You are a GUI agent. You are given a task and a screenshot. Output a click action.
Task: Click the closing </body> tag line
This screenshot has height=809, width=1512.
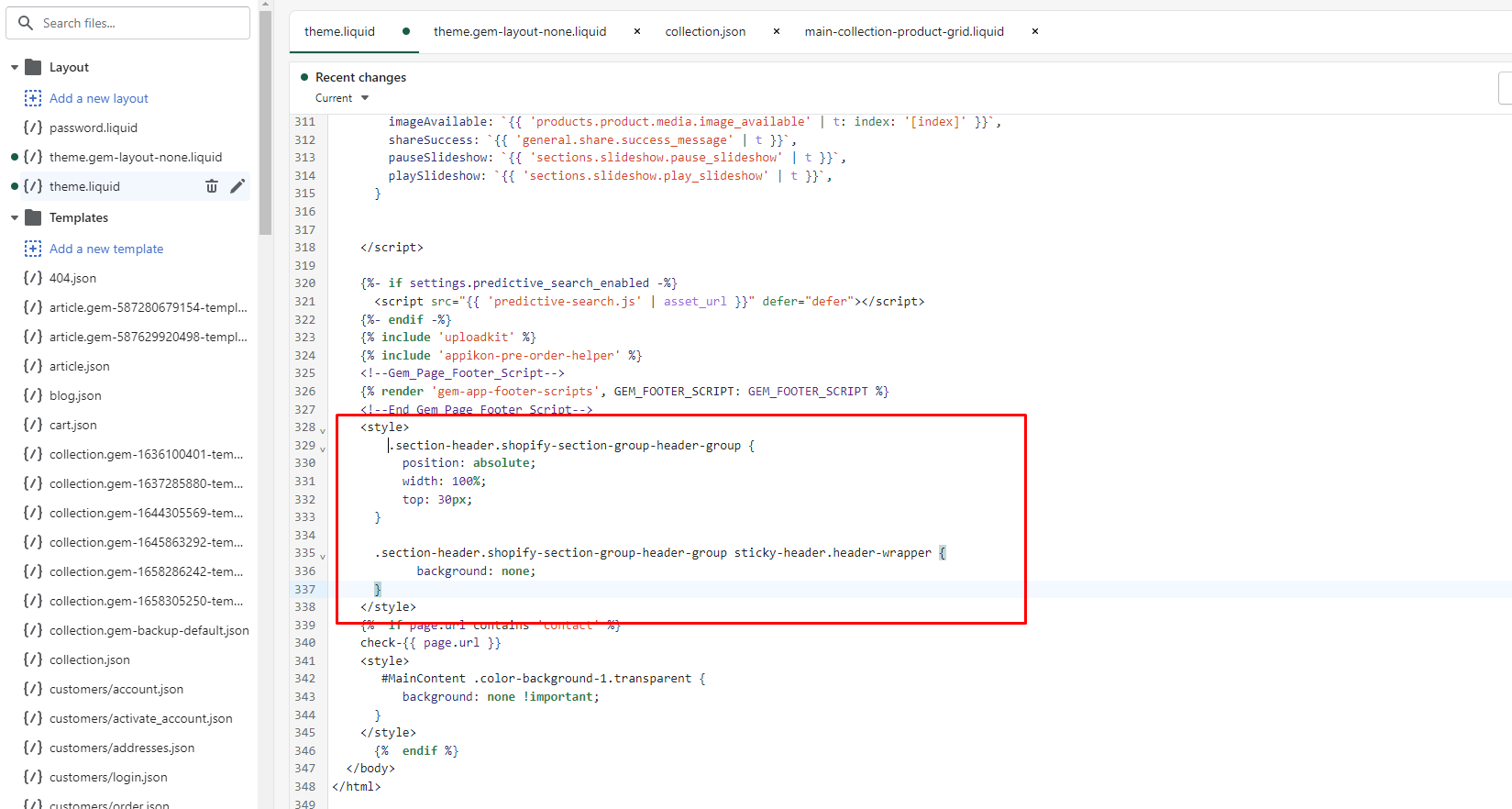click(370, 769)
